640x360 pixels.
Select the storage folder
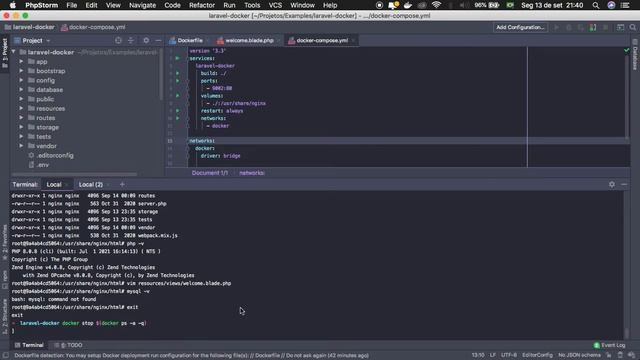point(47,127)
